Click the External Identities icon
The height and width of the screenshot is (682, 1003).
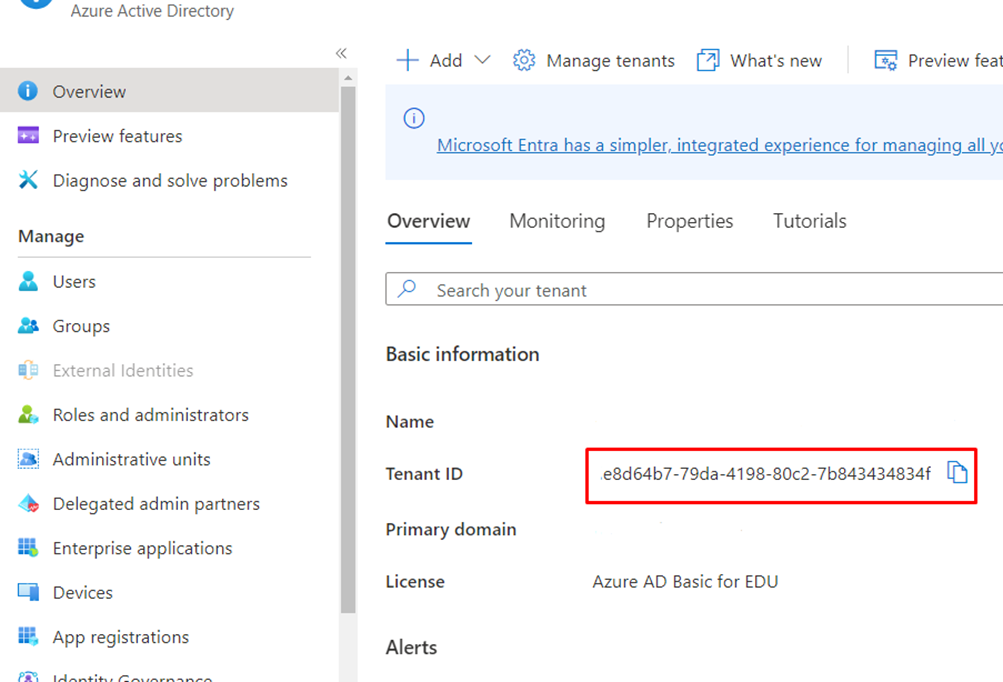click(x=28, y=370)
